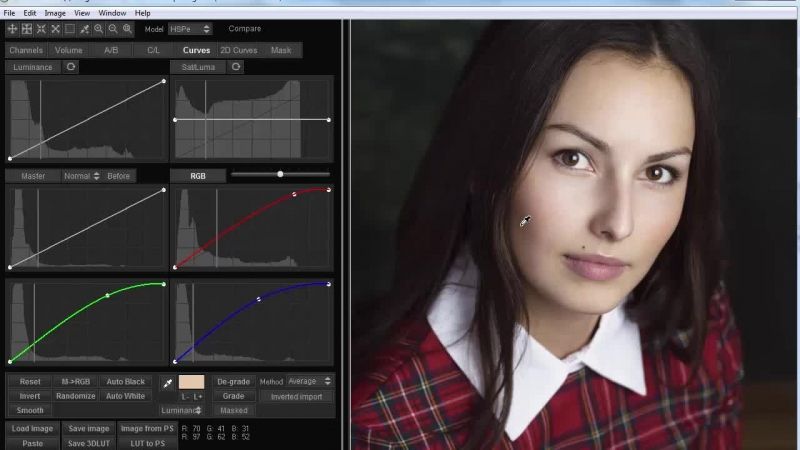Screen dimensions: 800x450
Task: Open the Luminance dropdown below the swatch
Action: (x=181, y=410)
